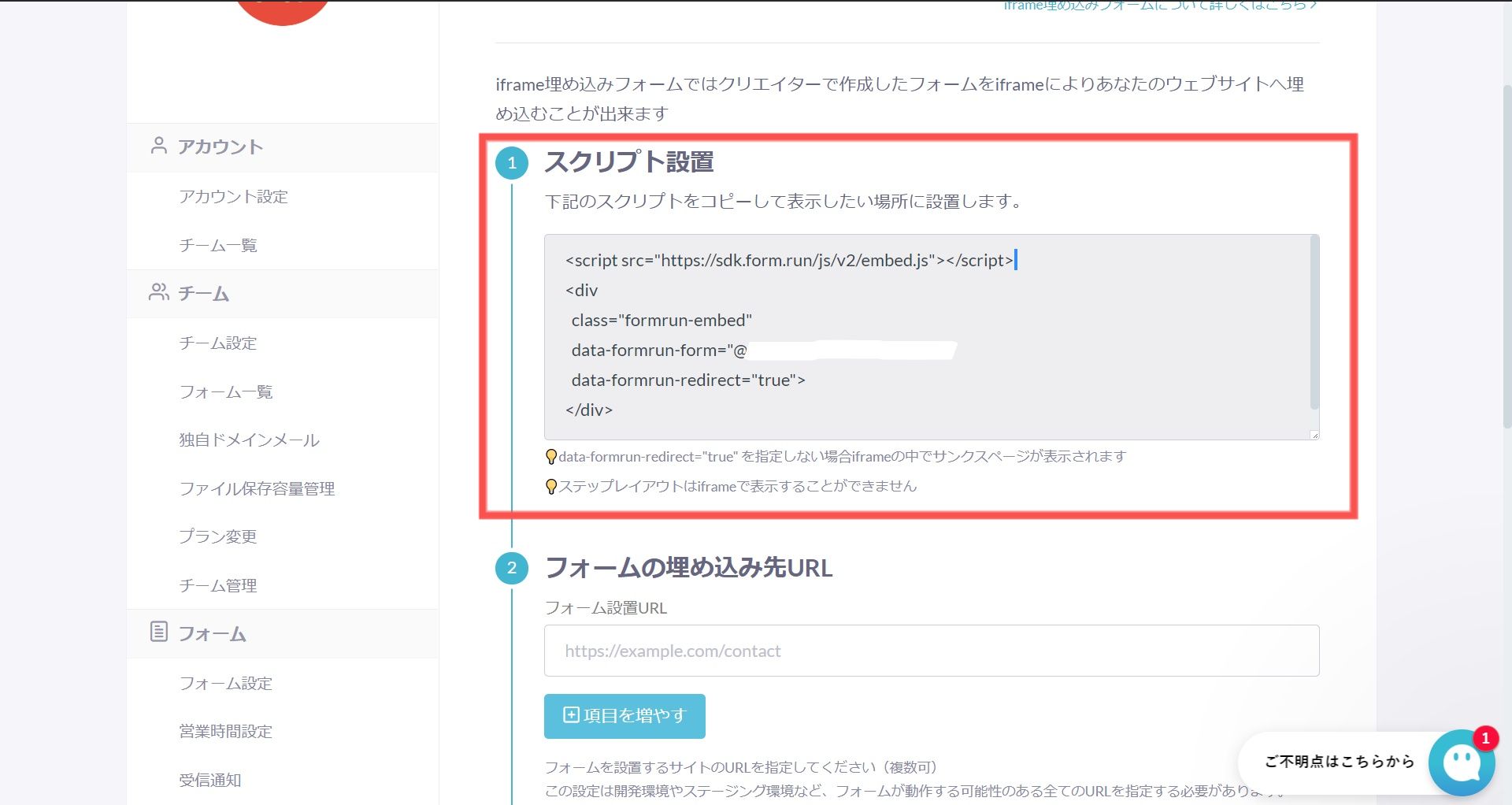Open 営業時間設定 in the sidebar

pyautogui.click(x=225, y=731)
